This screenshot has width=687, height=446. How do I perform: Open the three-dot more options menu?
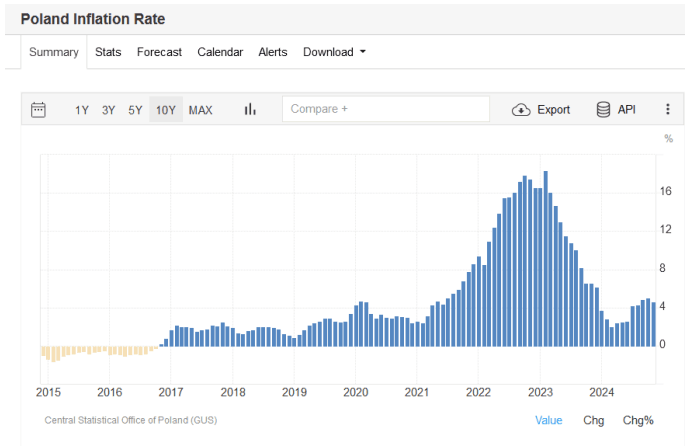[667, 110]
